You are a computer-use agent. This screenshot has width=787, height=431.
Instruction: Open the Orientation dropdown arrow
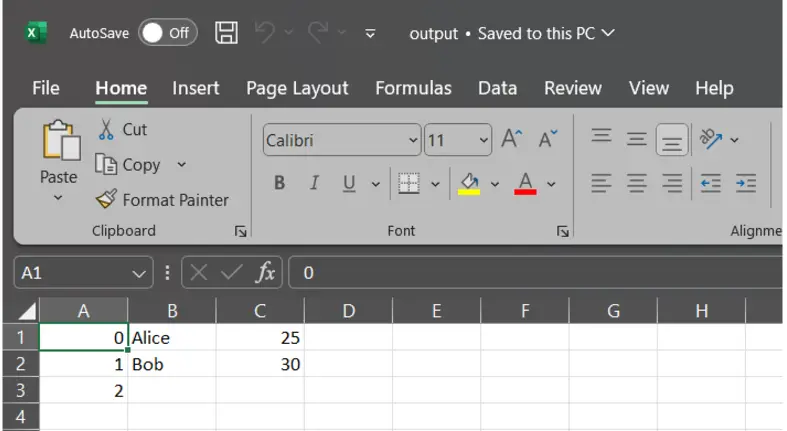tap(734, 140)
